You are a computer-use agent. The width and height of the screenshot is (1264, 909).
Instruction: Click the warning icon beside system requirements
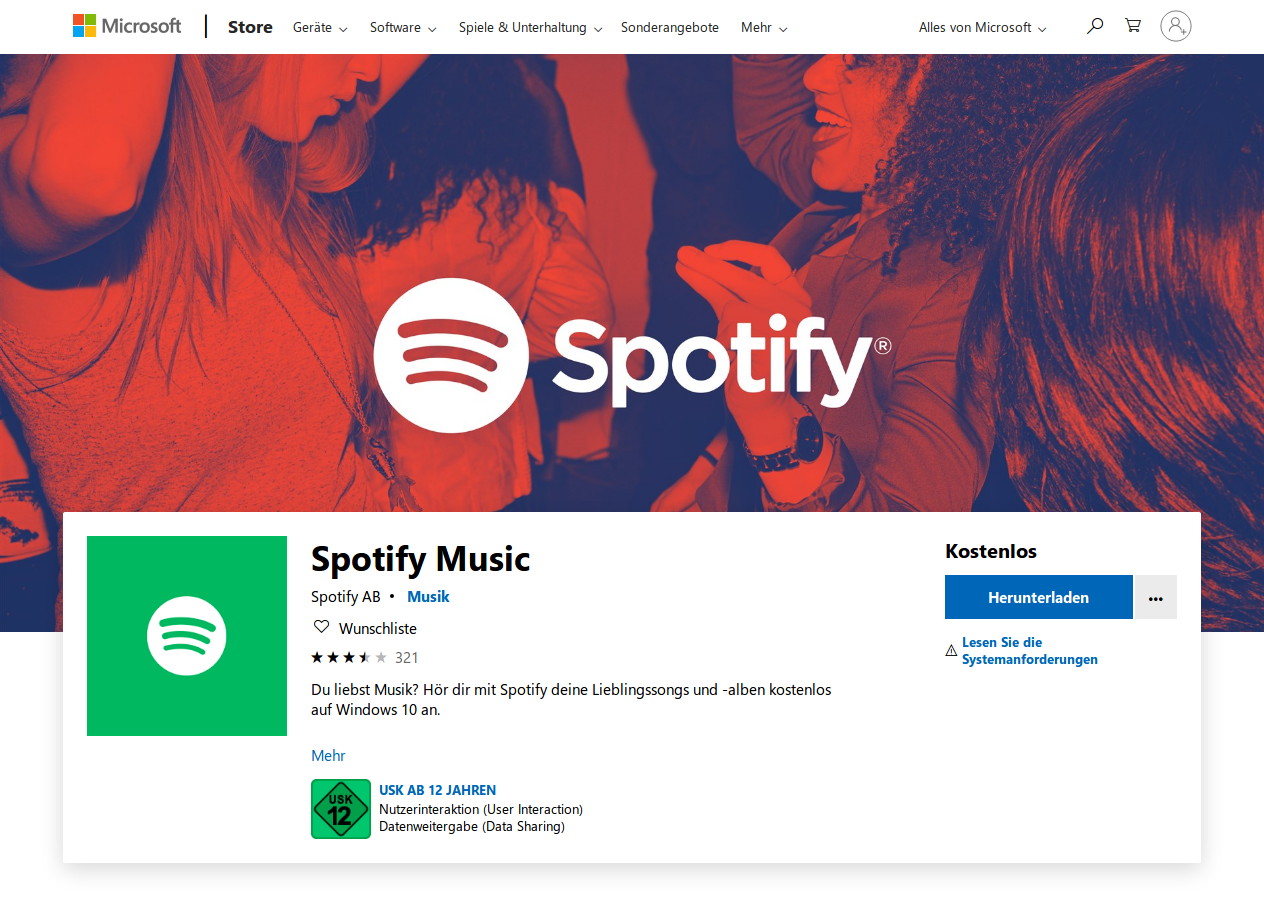coord(951,651)
